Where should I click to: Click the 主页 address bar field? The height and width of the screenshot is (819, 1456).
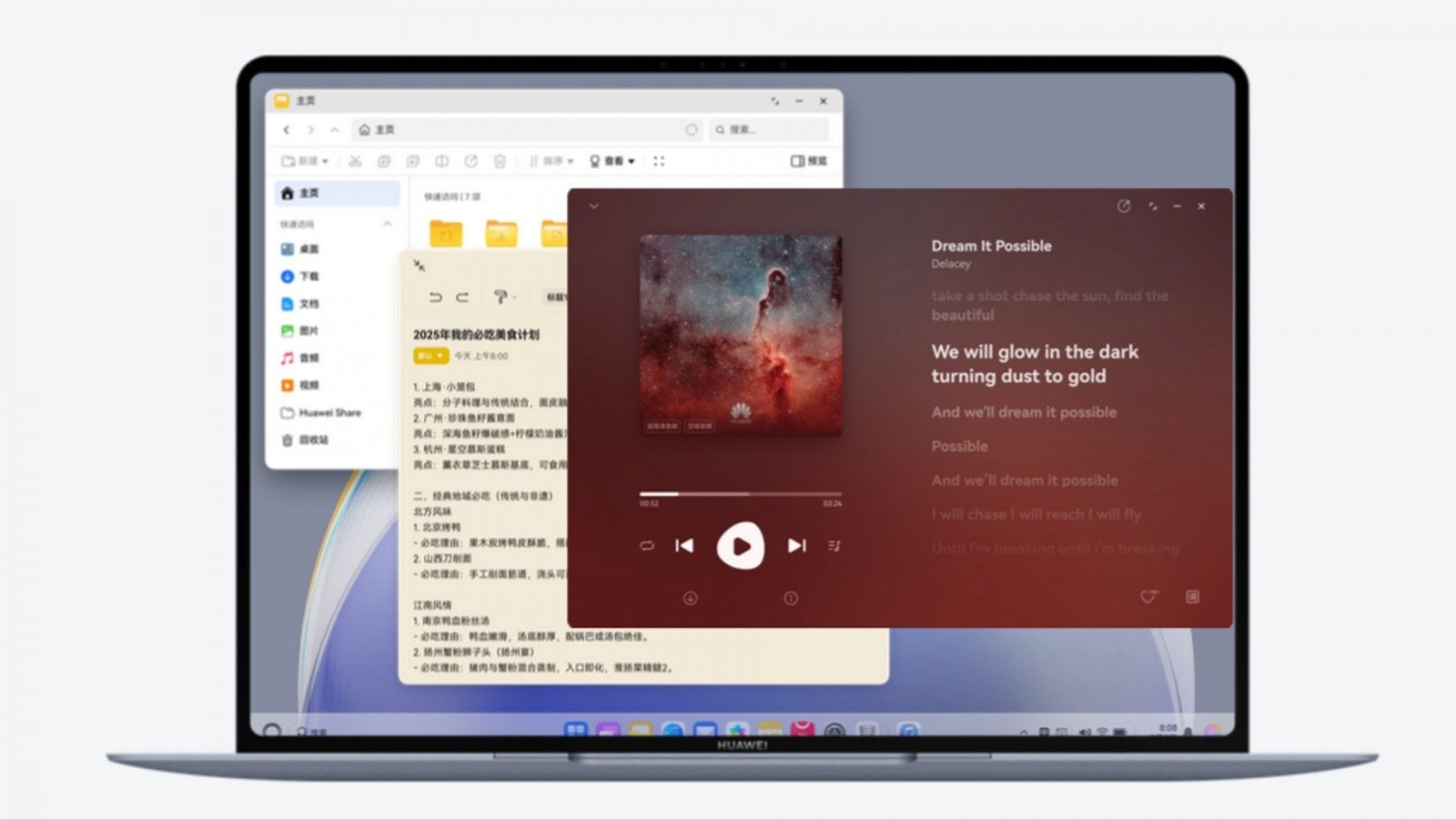pyautogui.click(x=529, y=130)
